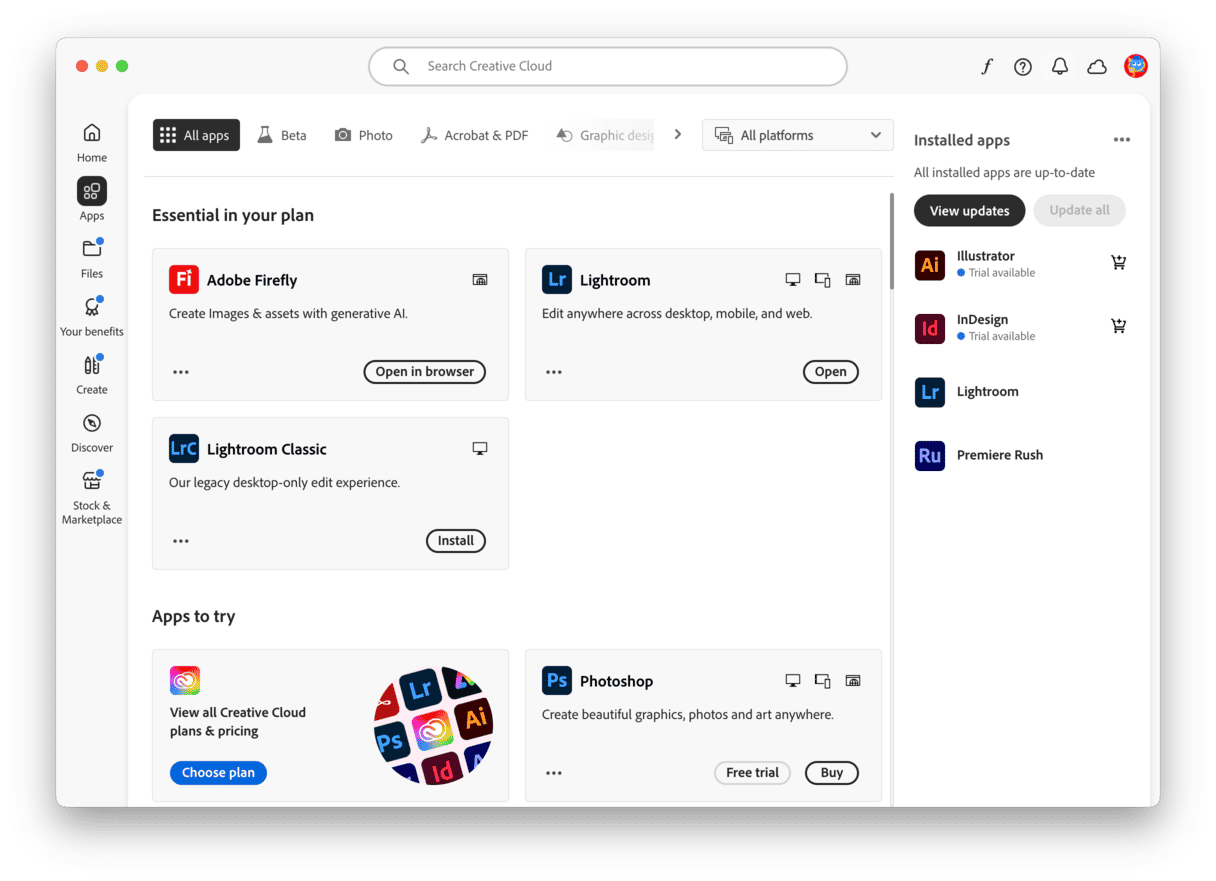Open the Discover section in sidebar
The height and width of the screenshot is (881, 1216).
92,432
